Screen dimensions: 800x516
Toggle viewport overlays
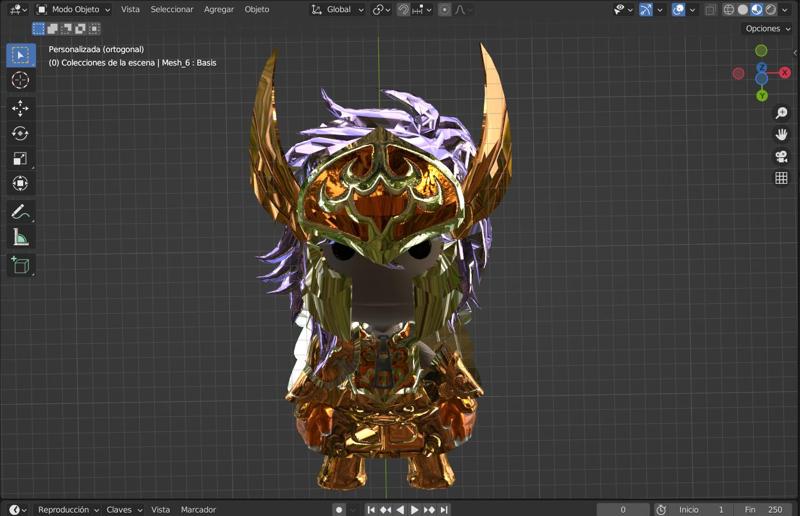678,9
